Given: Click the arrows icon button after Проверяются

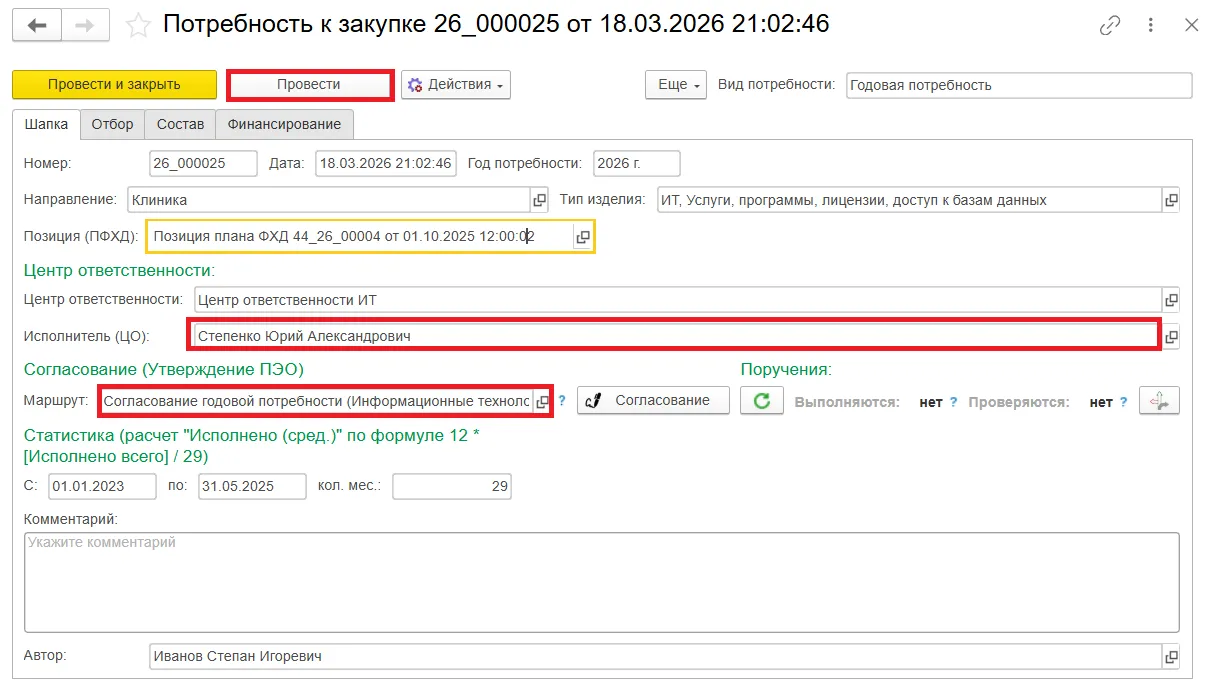Looking at the screenshot, I should [x=1159, y=401].
